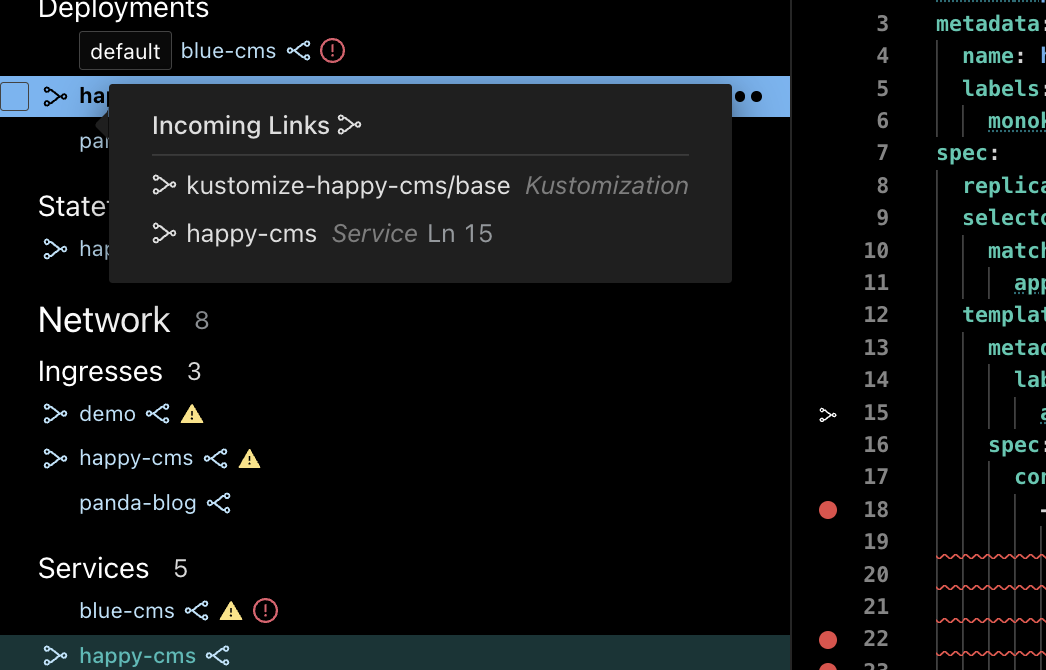Click the outgoing links icon of happy-cms ingress
The height and width of the screenshot is (670, 1046).
(215, 458)
